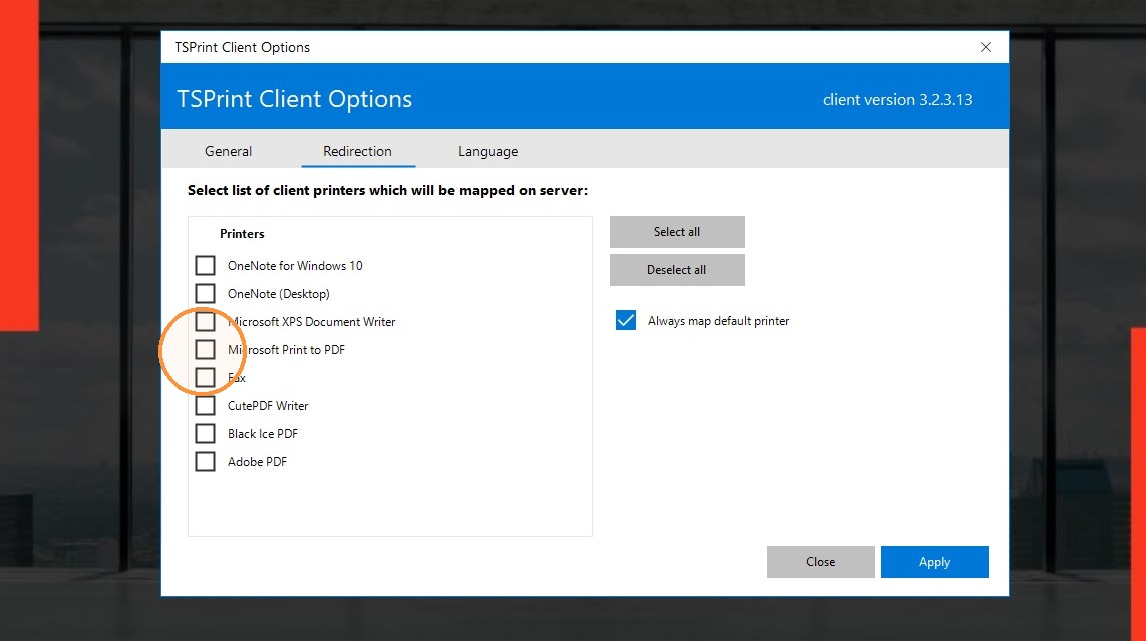Click the OneNote for Windows 10 label text
This screenshot has width=1146, height=641.
pos(295,265)
